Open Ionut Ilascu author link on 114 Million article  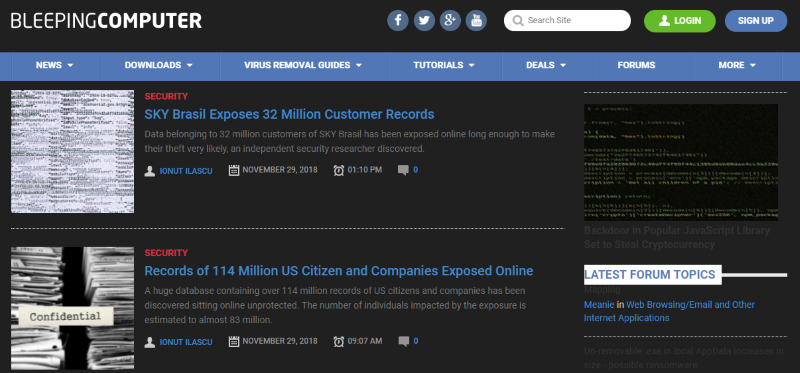click(186, 342)
